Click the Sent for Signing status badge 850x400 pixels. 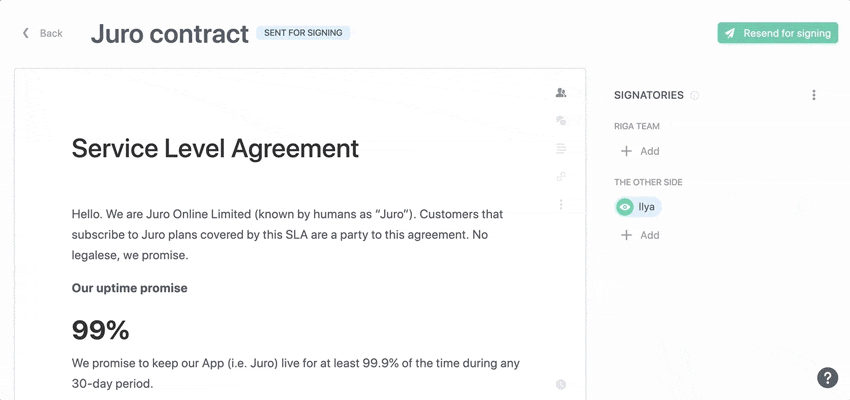(303, 33)
